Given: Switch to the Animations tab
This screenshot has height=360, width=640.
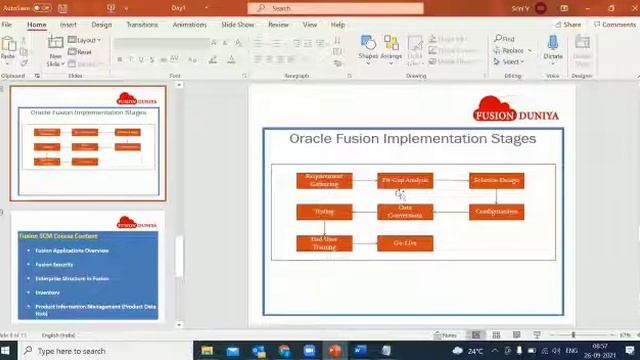Looking at the screenshot, I should pyautogui.click(x=189, y=24).
